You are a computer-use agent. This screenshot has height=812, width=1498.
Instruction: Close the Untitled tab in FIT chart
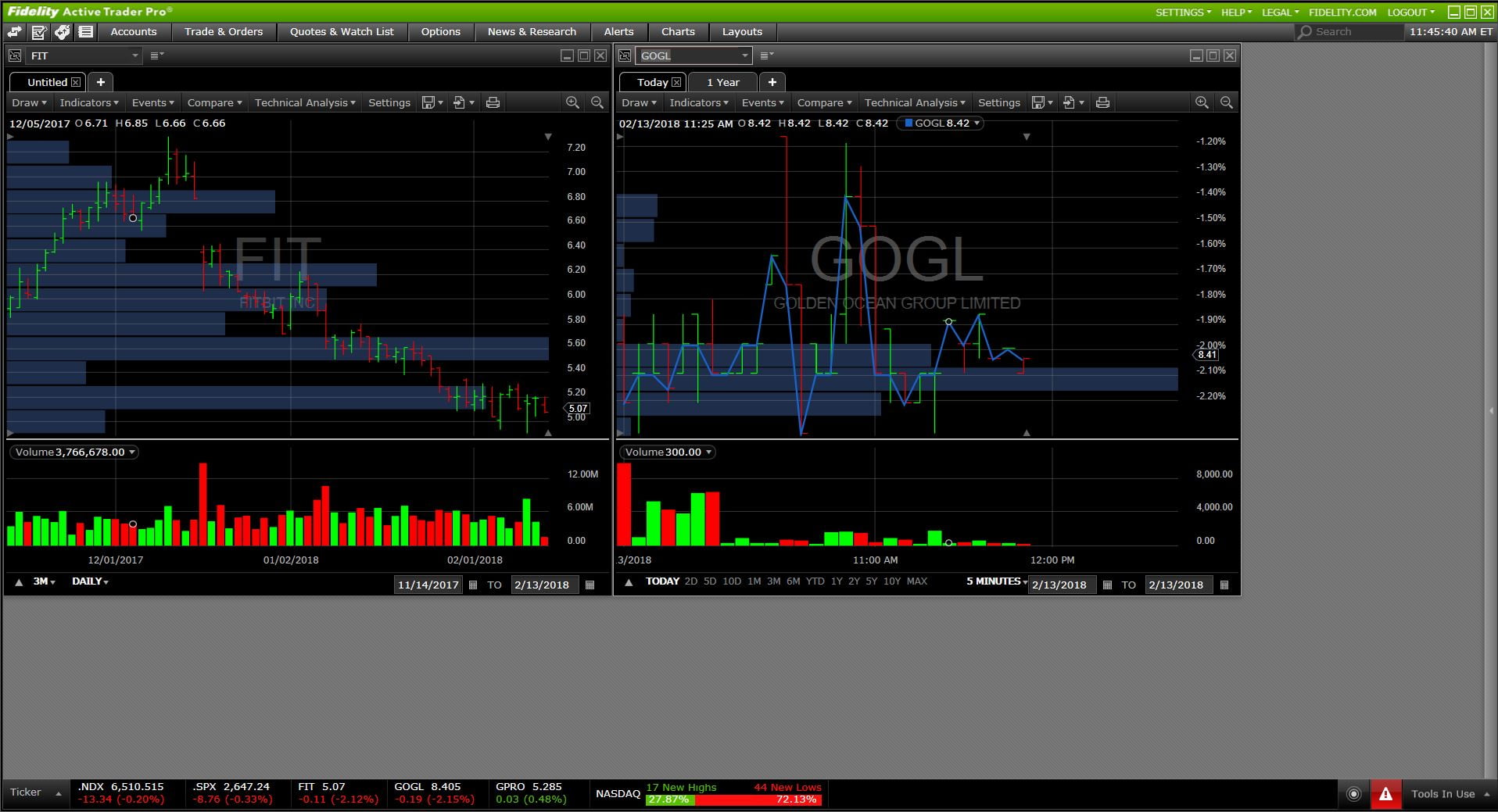click(x=76, y=82)
